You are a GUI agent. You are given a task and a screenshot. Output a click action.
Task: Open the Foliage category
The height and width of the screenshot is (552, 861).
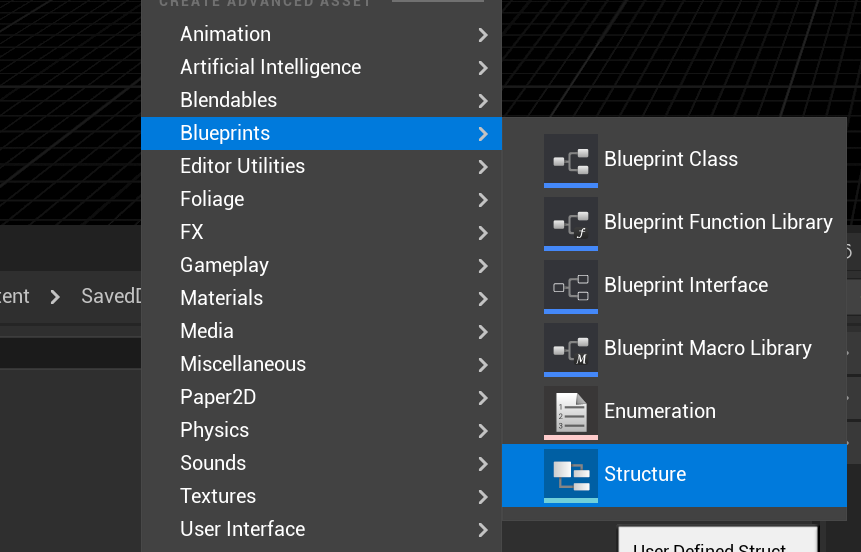coord(321,199)
